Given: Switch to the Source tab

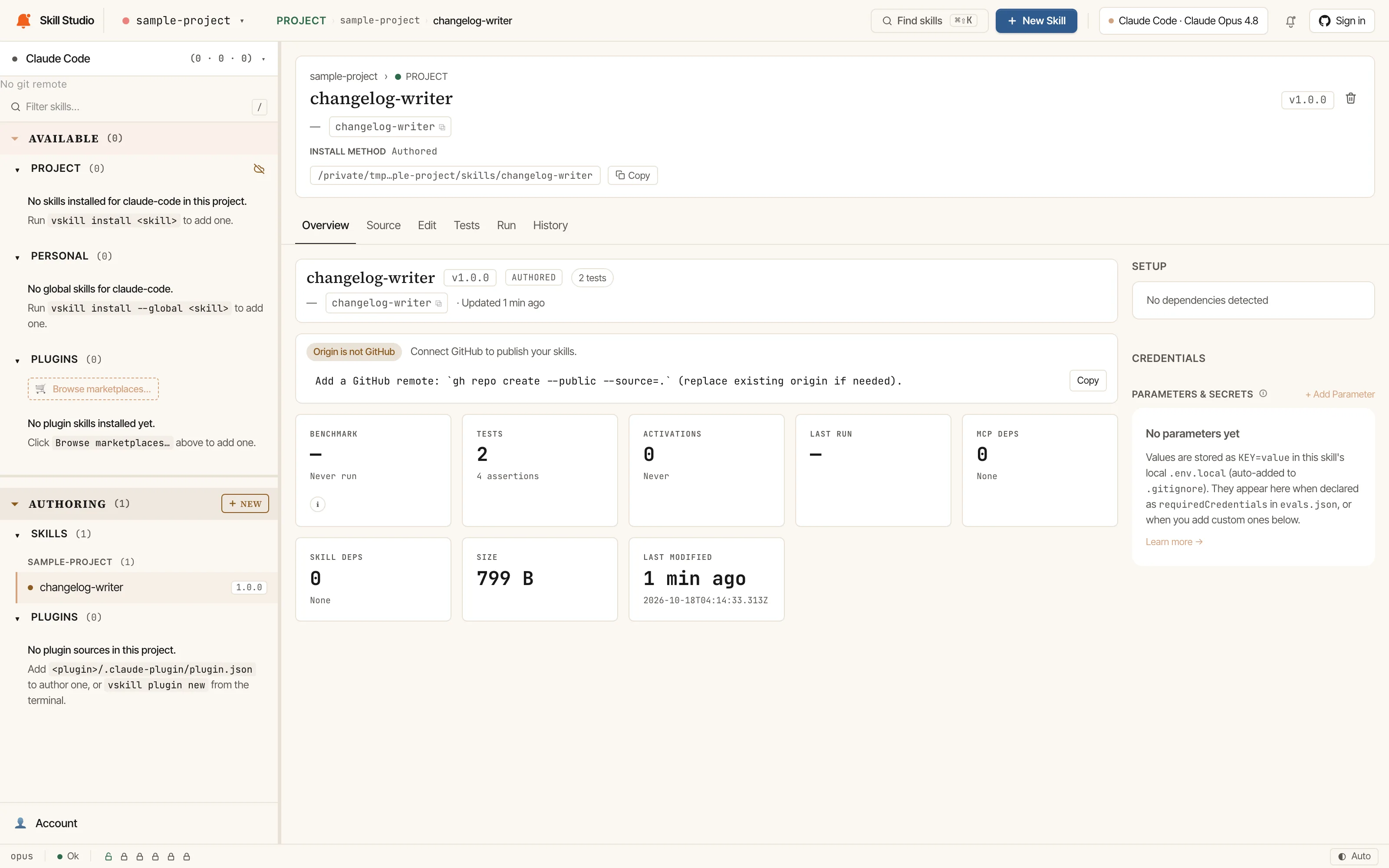Looking at the screenshot, I should coord(383,226).
